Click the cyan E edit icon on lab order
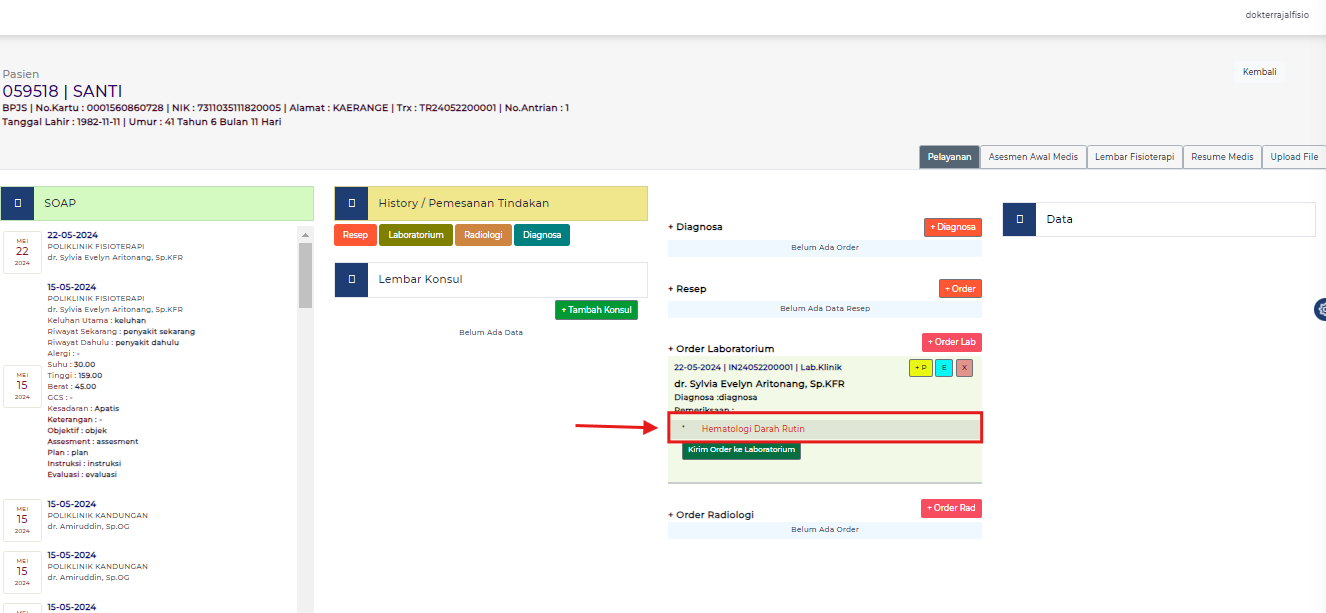1326x613 pixels. (x=943, y=367)
